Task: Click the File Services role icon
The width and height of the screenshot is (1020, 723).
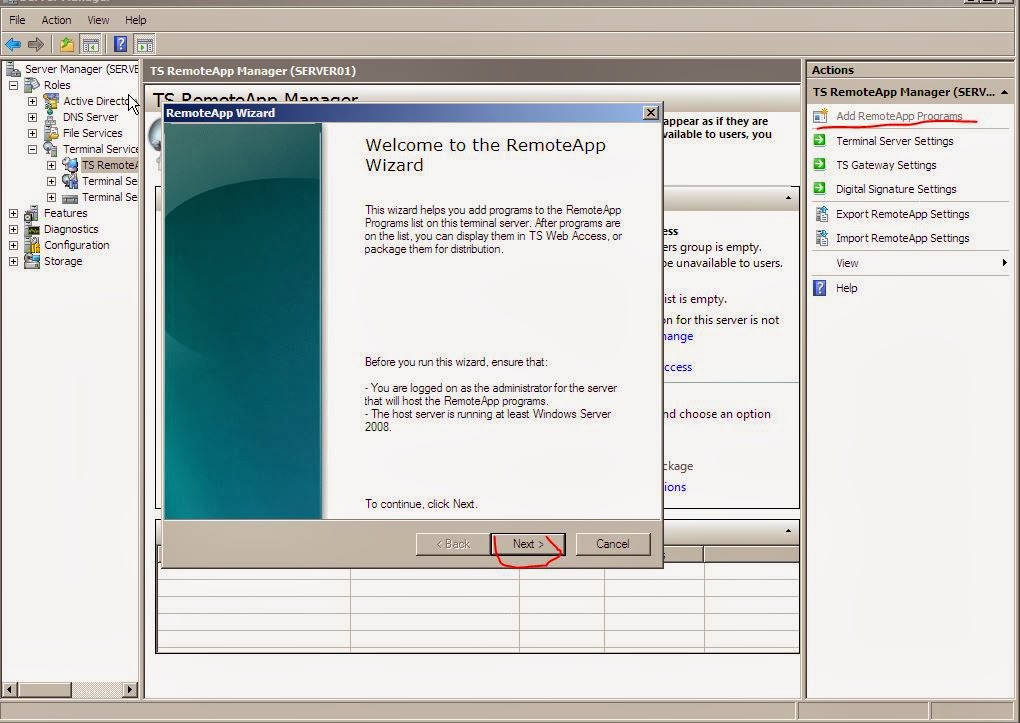Action: [x=51, y=133]
